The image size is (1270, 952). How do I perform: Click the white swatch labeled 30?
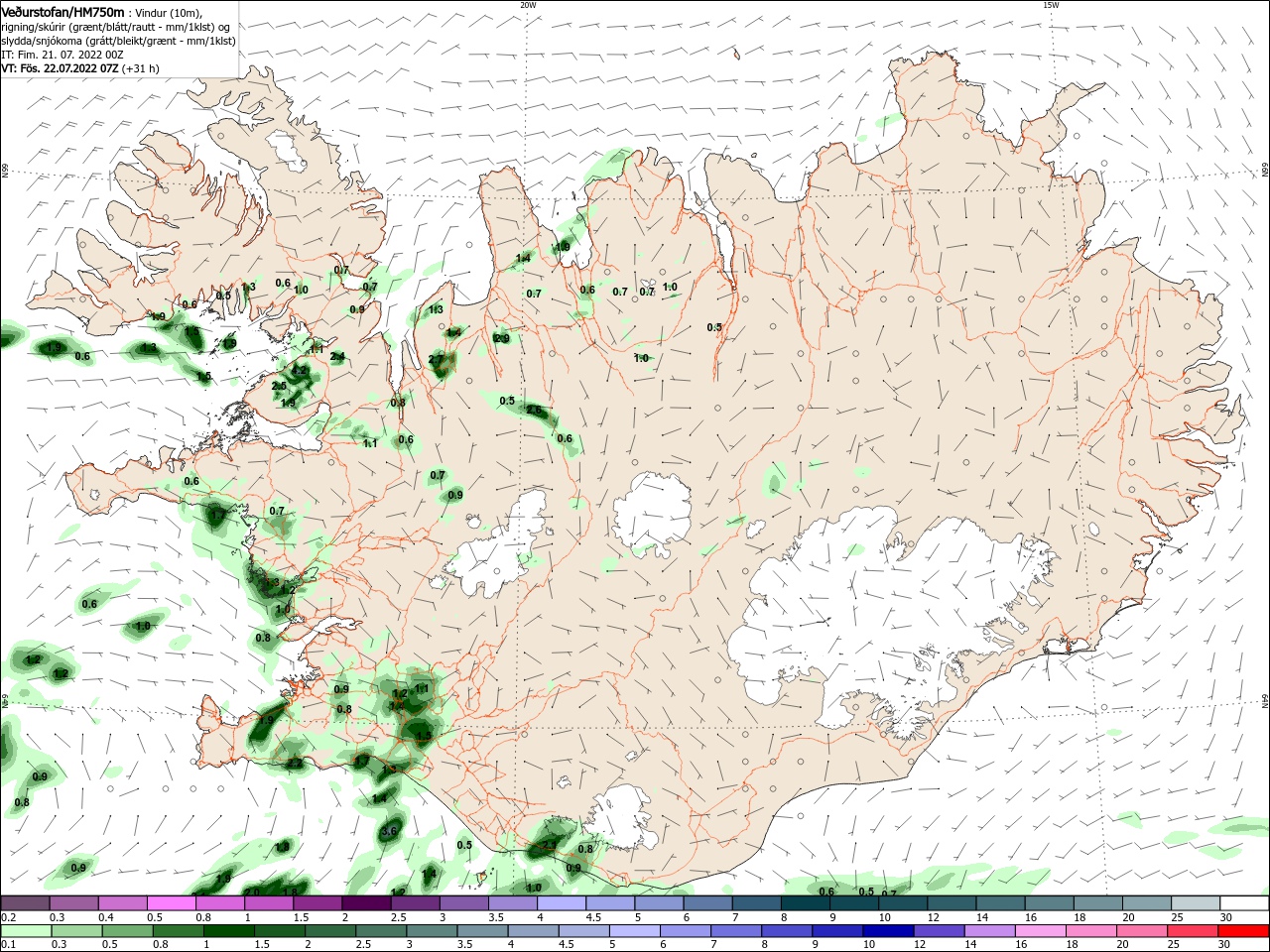pos(1243,903)
